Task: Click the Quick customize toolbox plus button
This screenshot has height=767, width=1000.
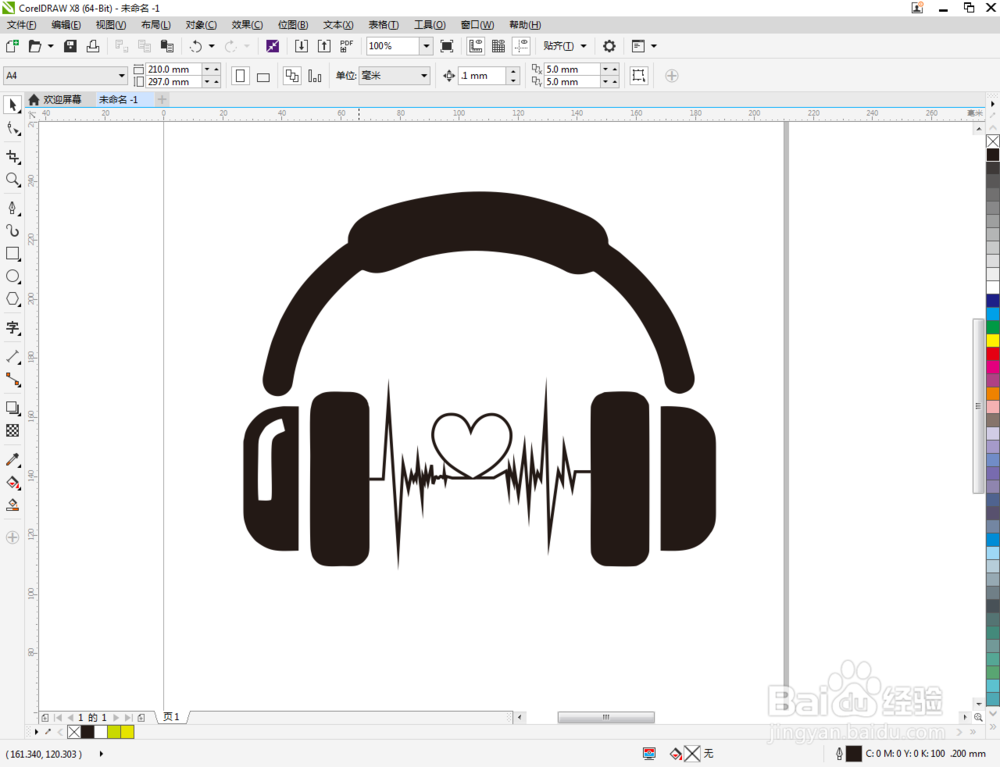Action: tap(12, 537)
